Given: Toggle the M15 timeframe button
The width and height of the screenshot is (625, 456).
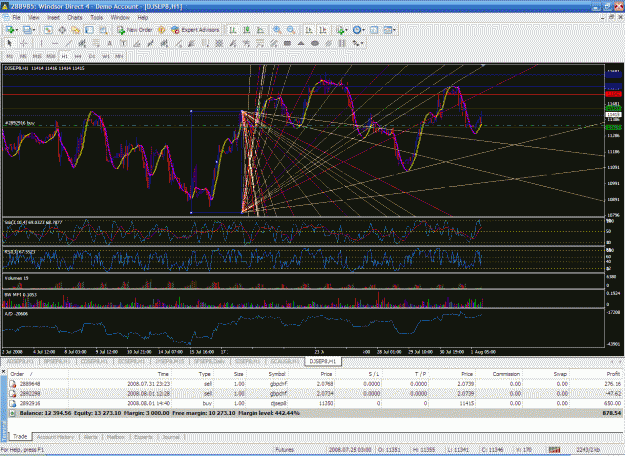Looking at the screenshot, I should click(x=37, y=56).
